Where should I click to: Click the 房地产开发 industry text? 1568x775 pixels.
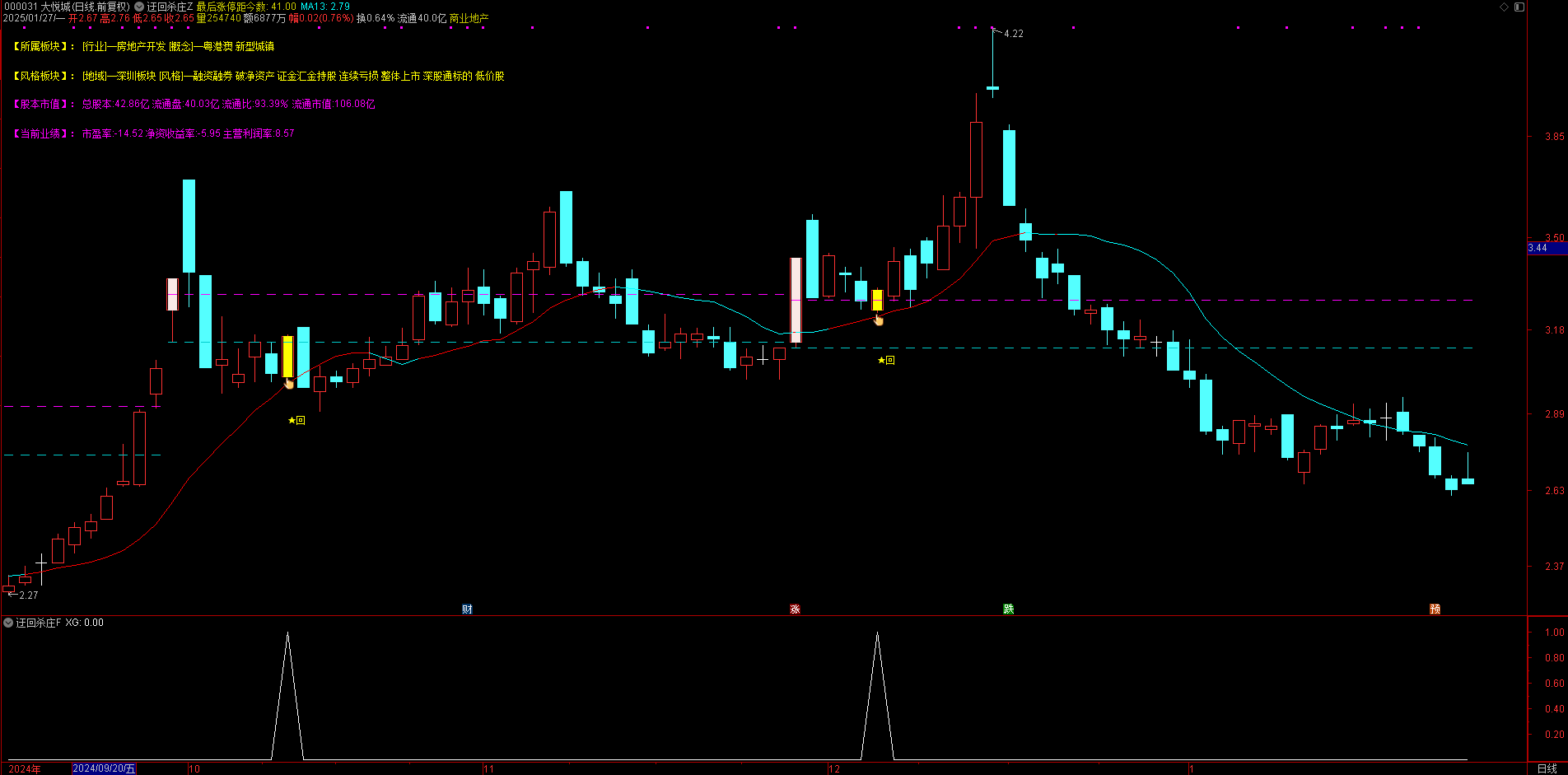click(141, 46)
